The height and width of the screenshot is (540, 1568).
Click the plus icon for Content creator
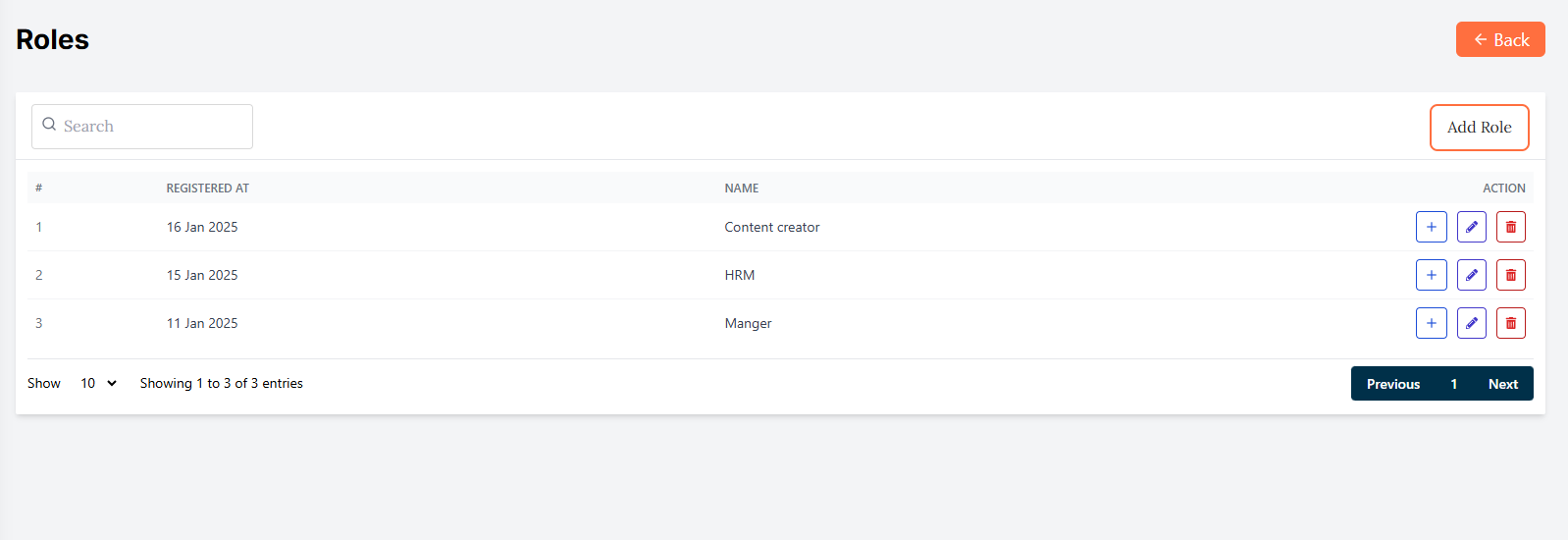point(1431,227)
